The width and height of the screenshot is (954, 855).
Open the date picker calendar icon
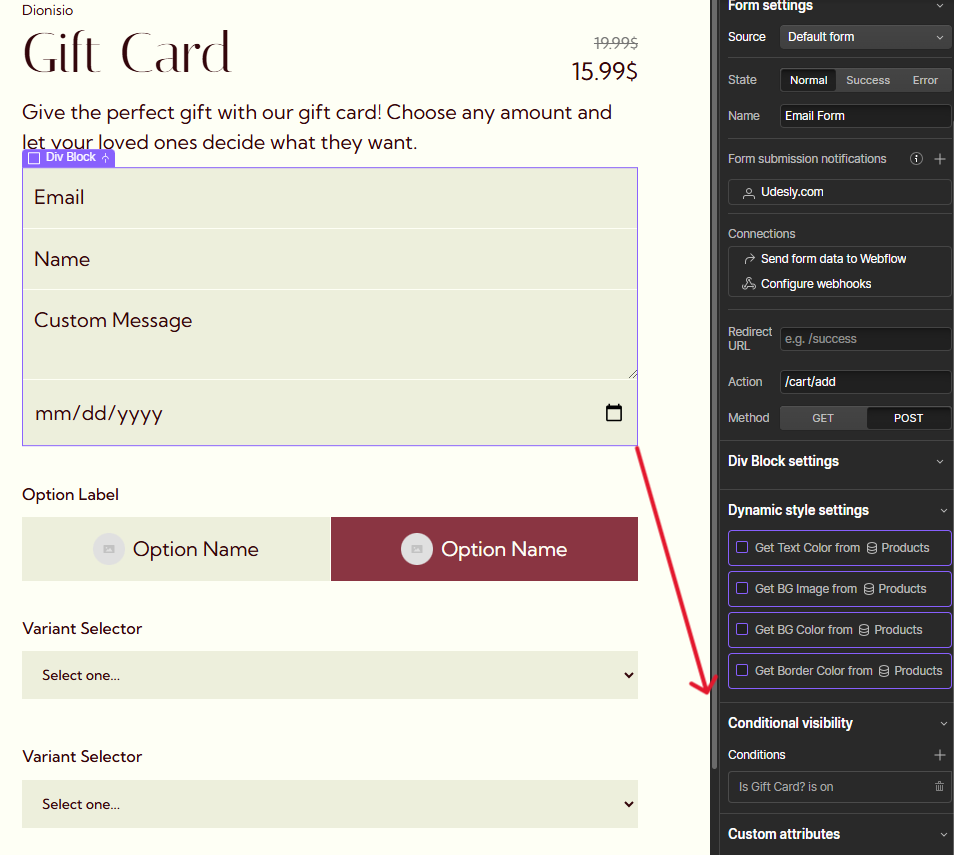(614, 413)
